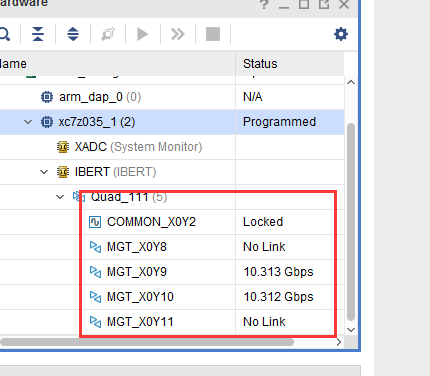
Task: Click No Link status of MGT_X0Y11
Action: [264, 322]
